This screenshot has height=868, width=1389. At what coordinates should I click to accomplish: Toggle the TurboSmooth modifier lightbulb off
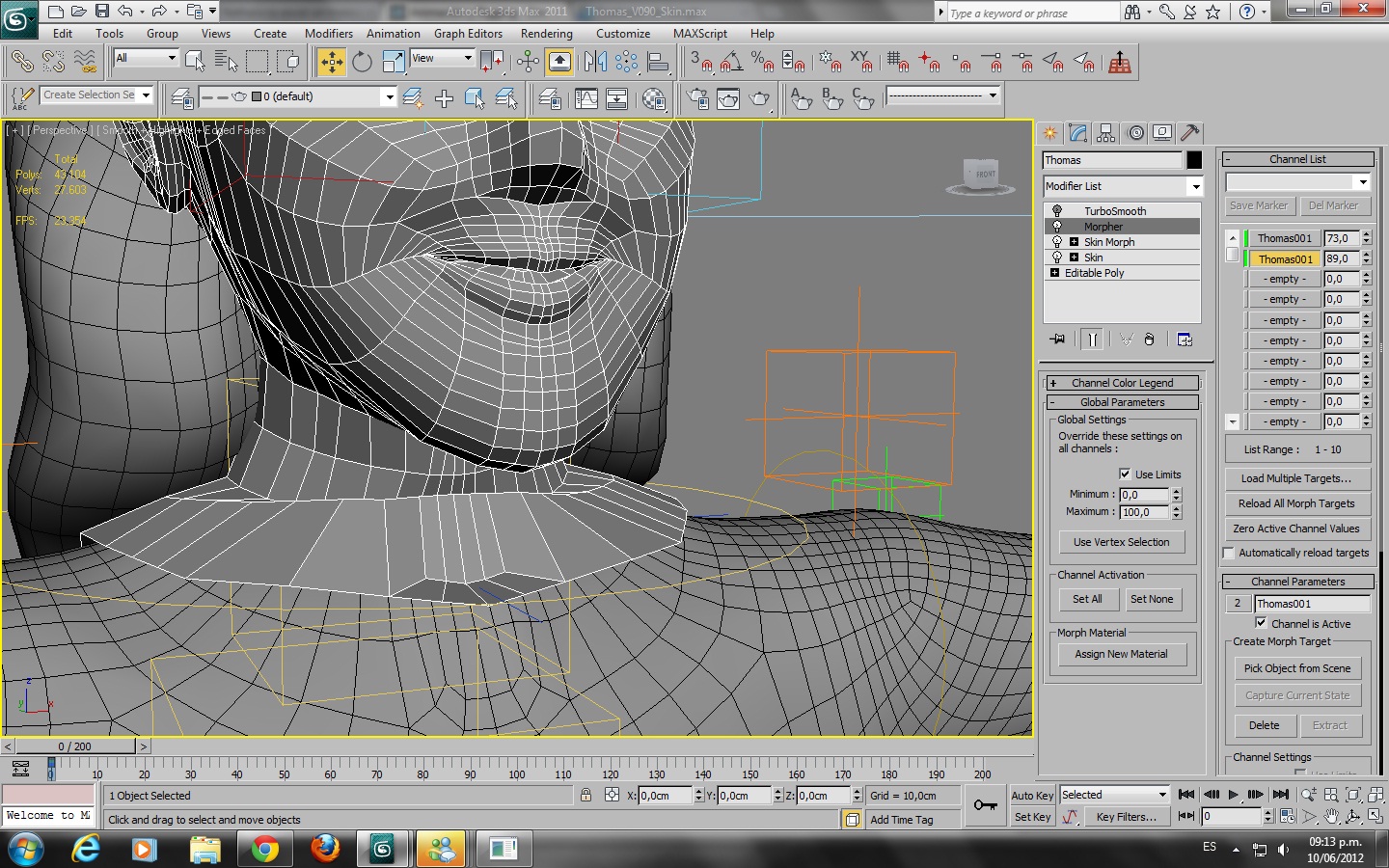(1057, 211)
